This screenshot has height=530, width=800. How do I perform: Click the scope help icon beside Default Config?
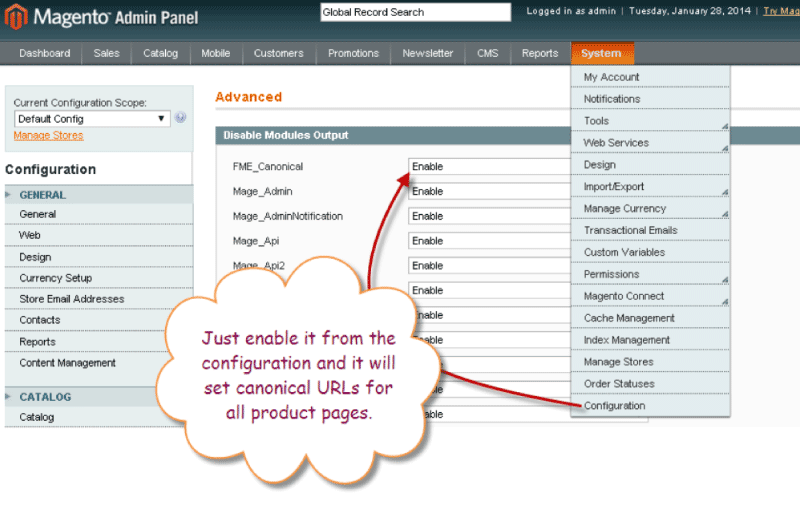[x=180, y=118]
